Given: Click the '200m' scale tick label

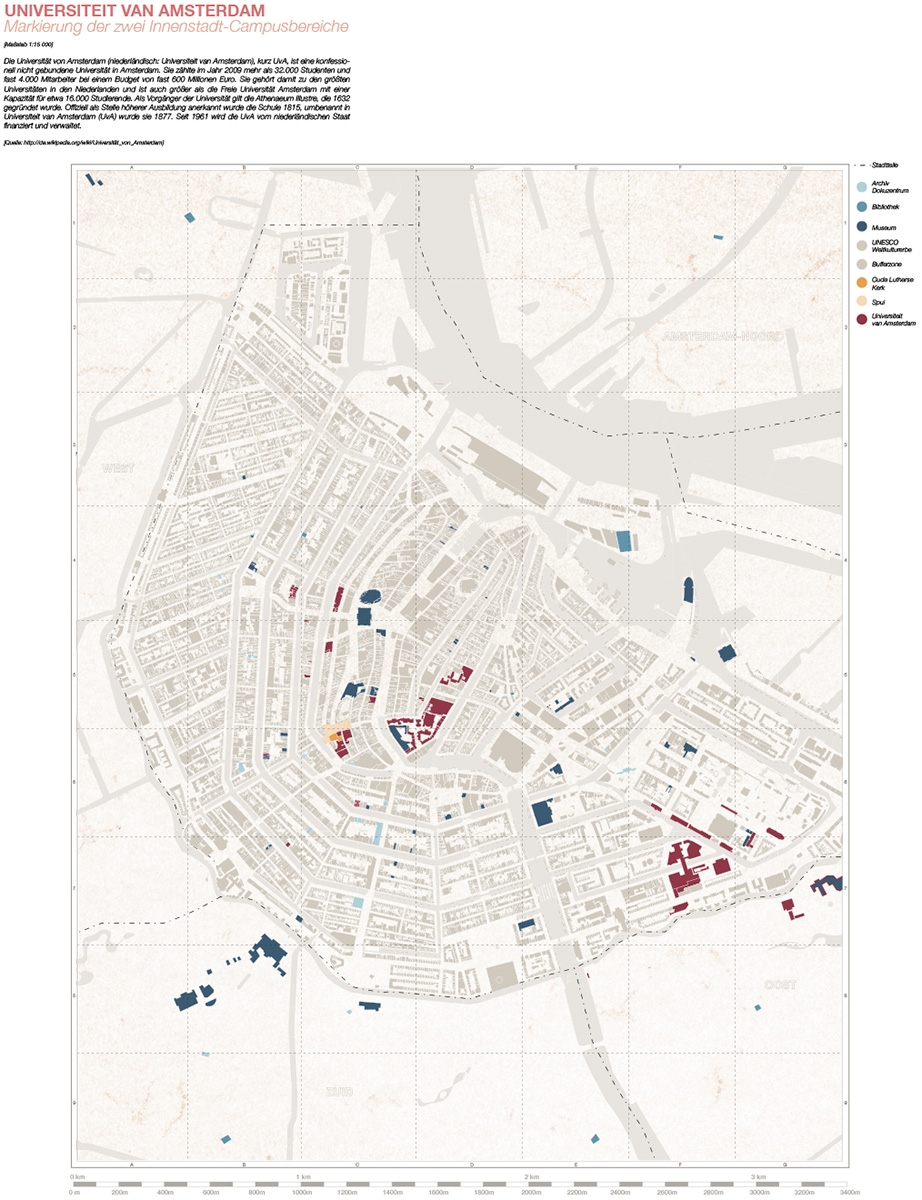Looking at the screenshot, I should (x=120, y=1193).
